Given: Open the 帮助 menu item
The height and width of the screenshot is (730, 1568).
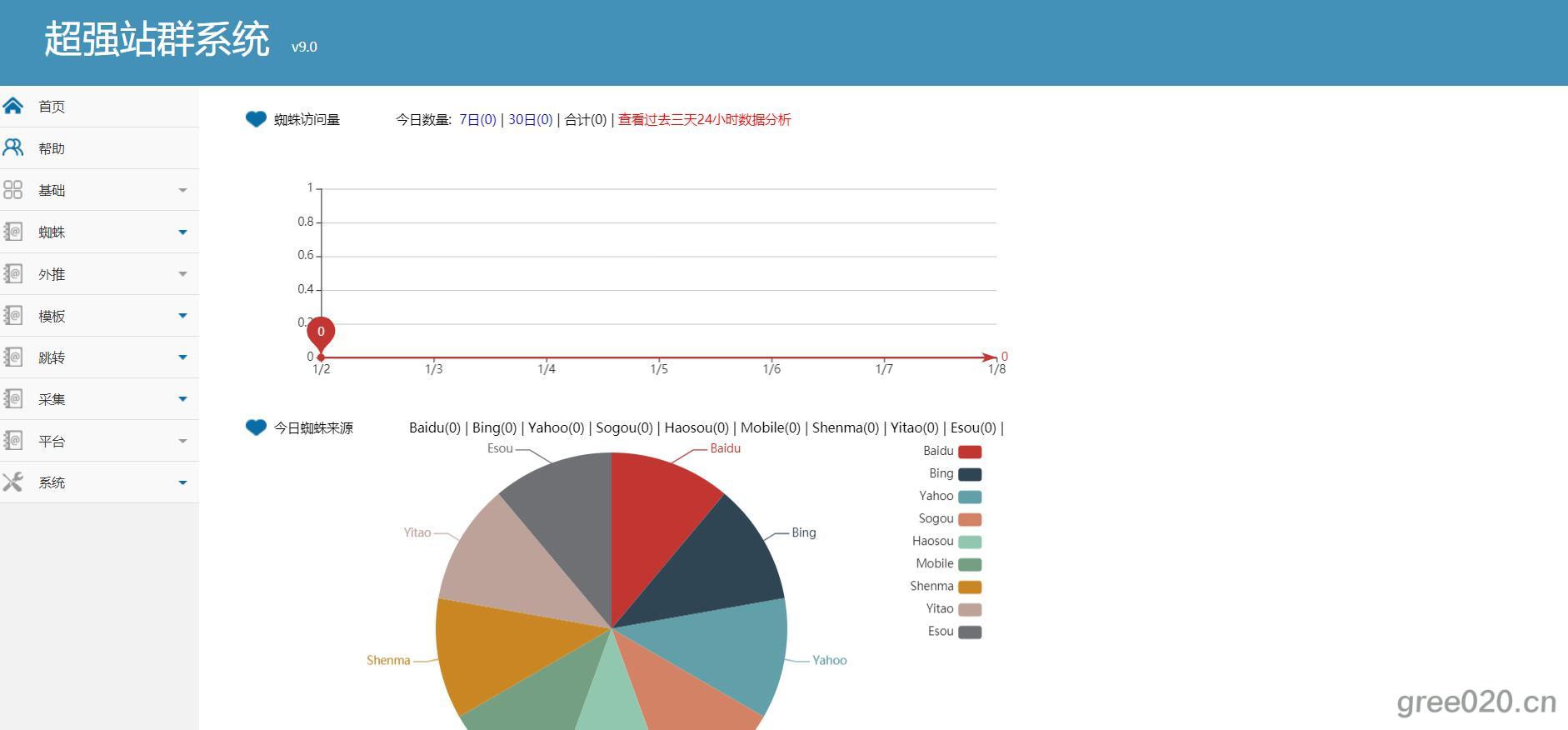Looking at the screenshot, I should point(99,148).
